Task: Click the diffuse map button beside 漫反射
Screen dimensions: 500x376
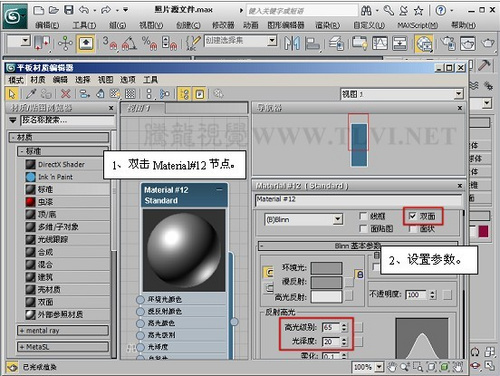Action: point(349,282)
